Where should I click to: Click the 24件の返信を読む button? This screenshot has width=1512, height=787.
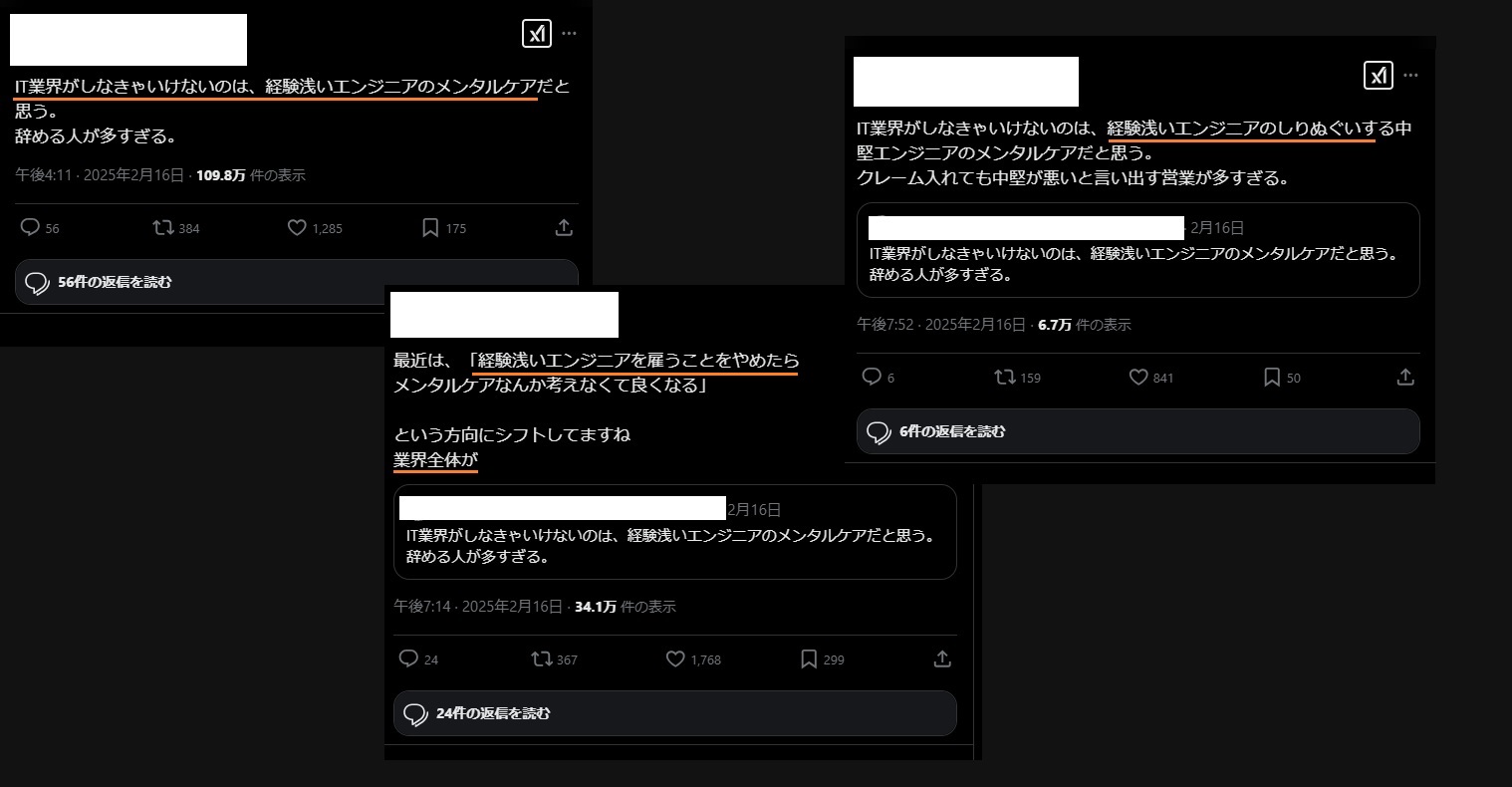point(675,713)
